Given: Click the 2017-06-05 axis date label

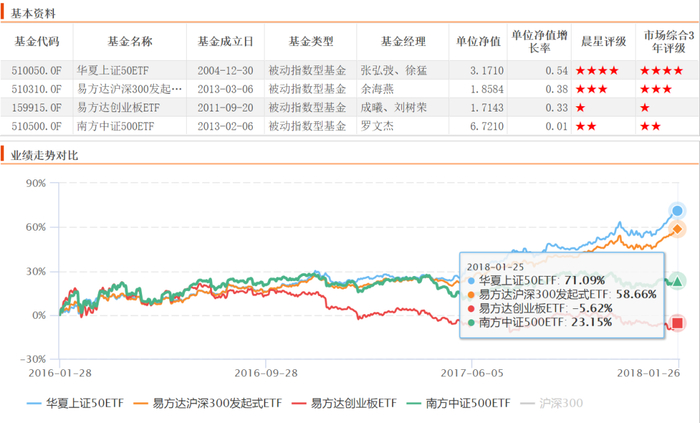Looking at the screenshot, I should (x=472, y=373).
